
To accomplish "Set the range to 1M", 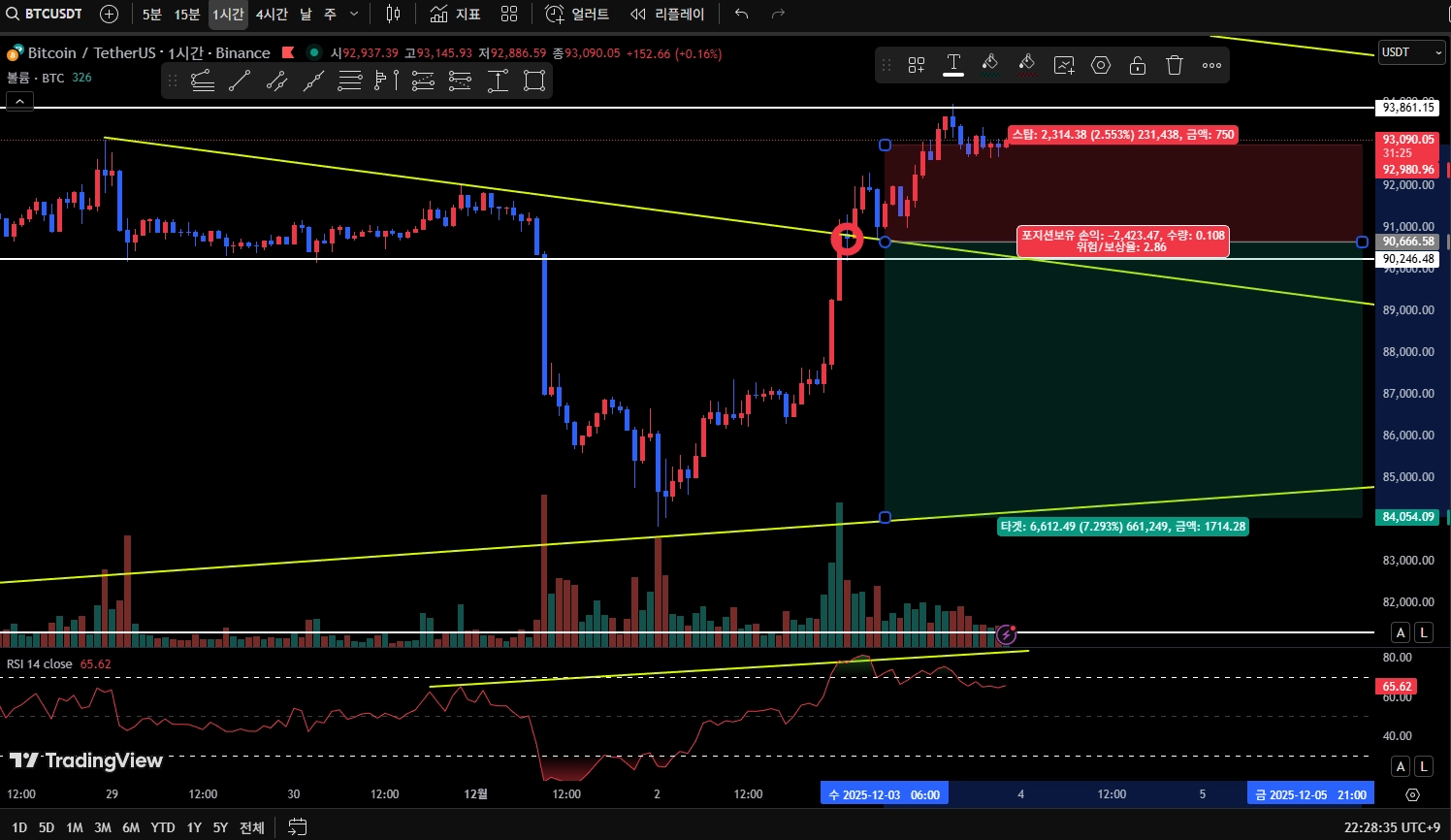I will tap(75, 827).
